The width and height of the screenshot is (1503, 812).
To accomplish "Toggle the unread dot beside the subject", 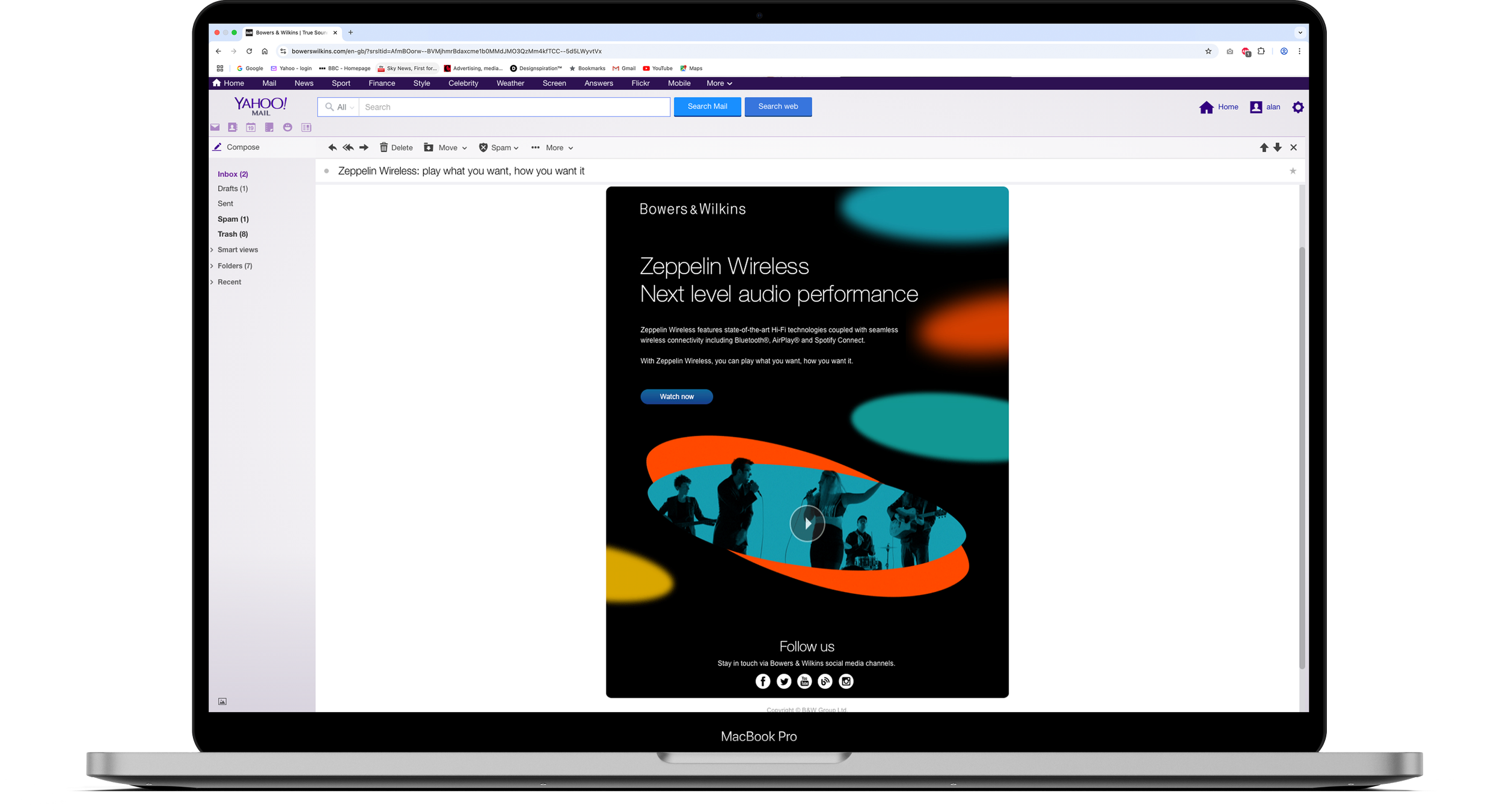I will [x=326, y=171].
